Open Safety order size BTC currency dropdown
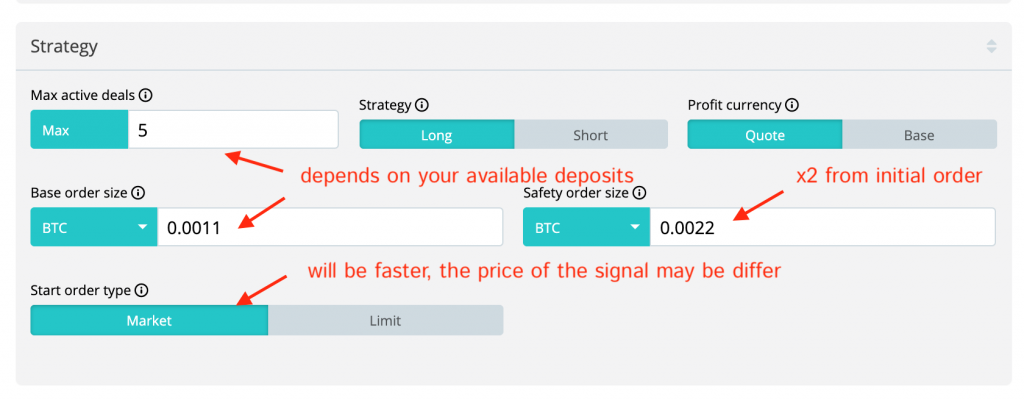The height and width of the screenshot is (400, 1024). point(586,227)
